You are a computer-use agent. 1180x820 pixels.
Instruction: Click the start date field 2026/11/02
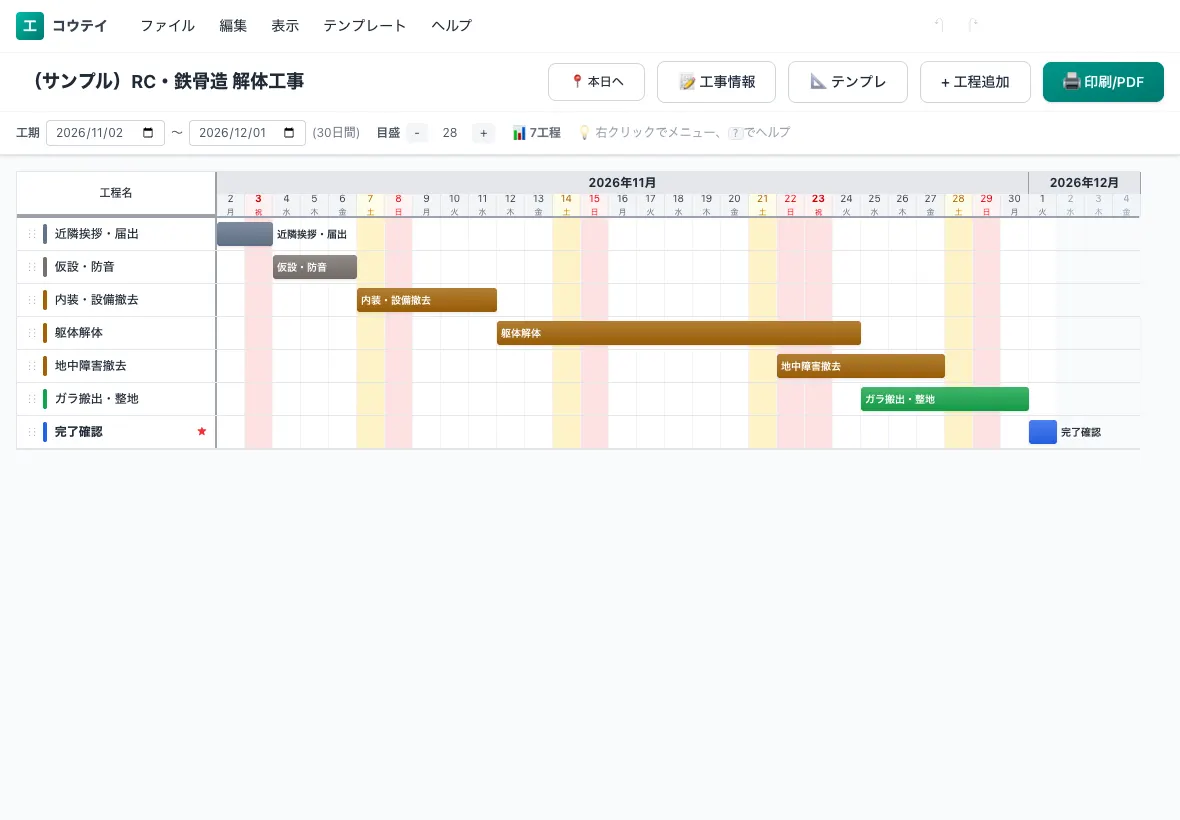105,132
